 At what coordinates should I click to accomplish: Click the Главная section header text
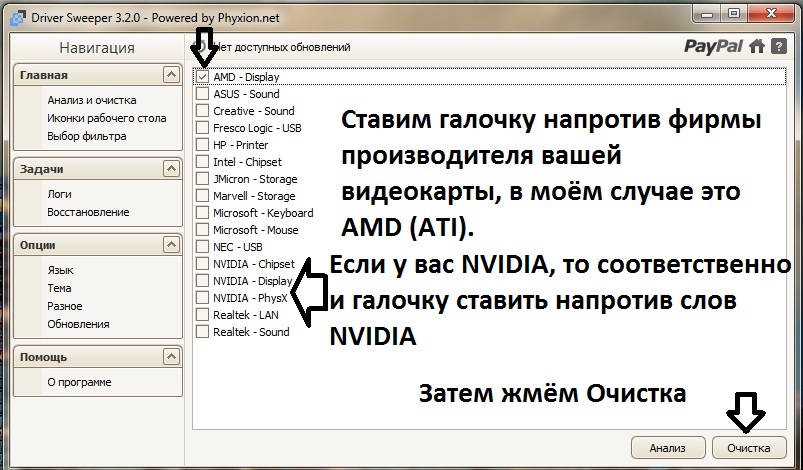[x=44, y=75]
